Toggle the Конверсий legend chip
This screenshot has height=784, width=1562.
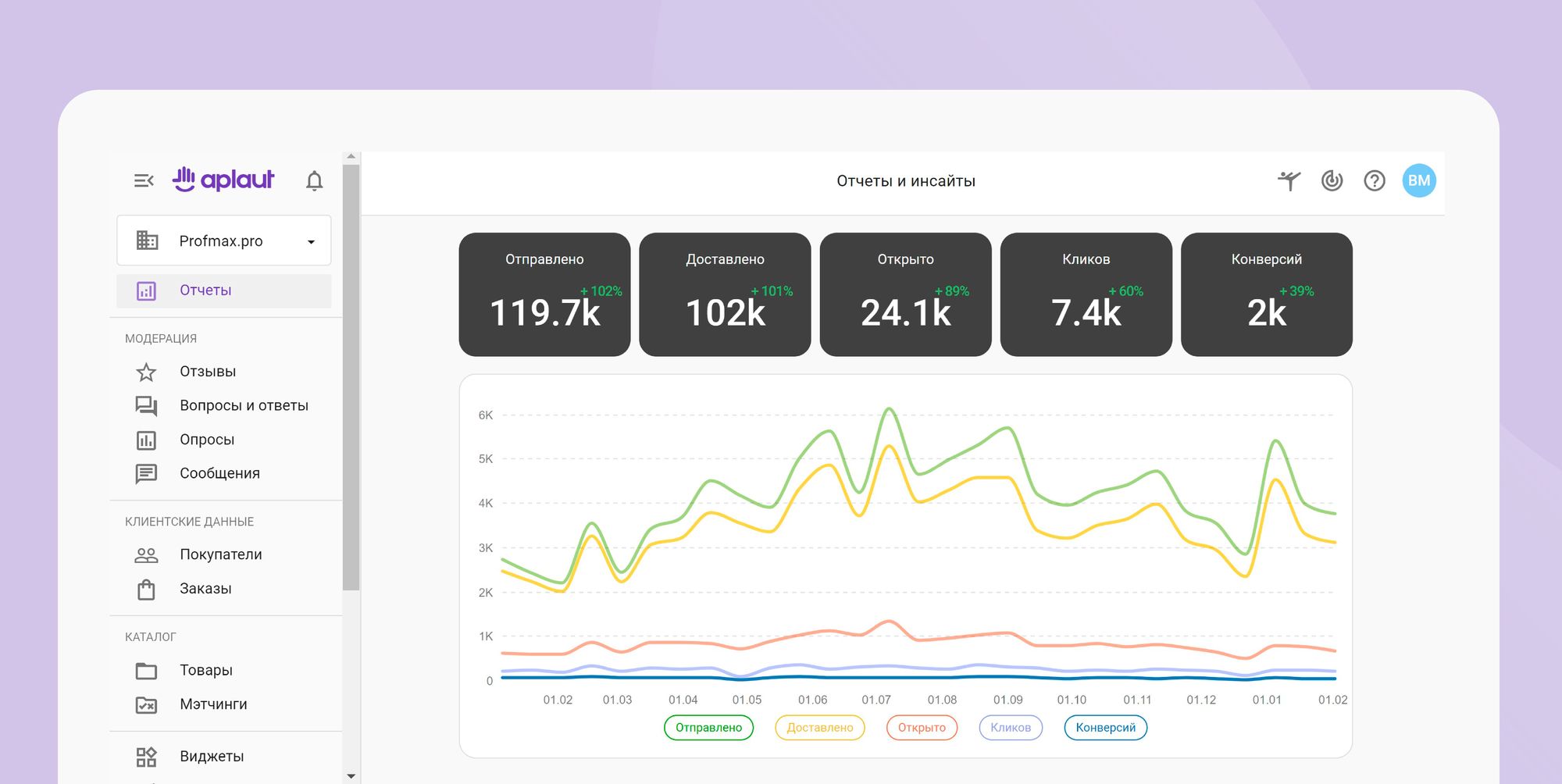click(1105, 728)
